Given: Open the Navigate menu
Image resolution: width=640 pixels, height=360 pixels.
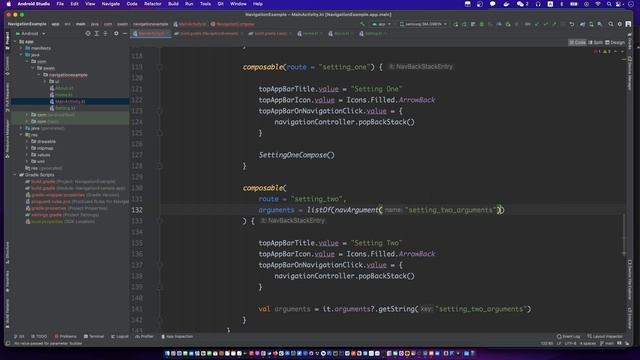Looking at the screenshot, I should click(111, 4).
